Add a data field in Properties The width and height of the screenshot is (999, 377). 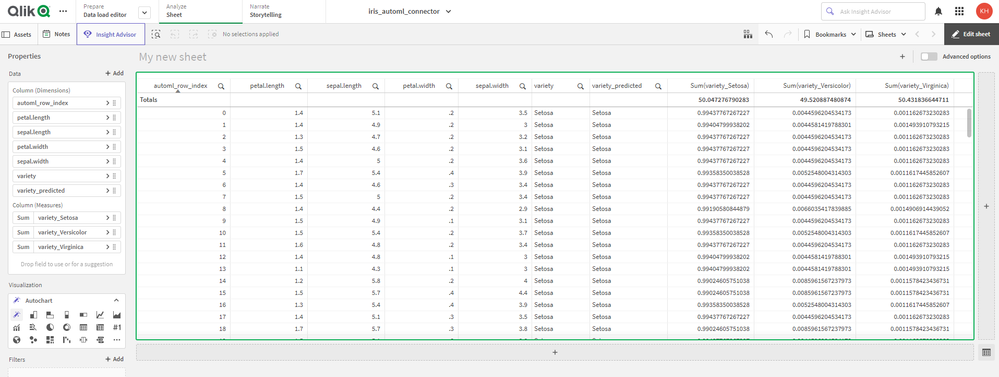tap(114, 74)
